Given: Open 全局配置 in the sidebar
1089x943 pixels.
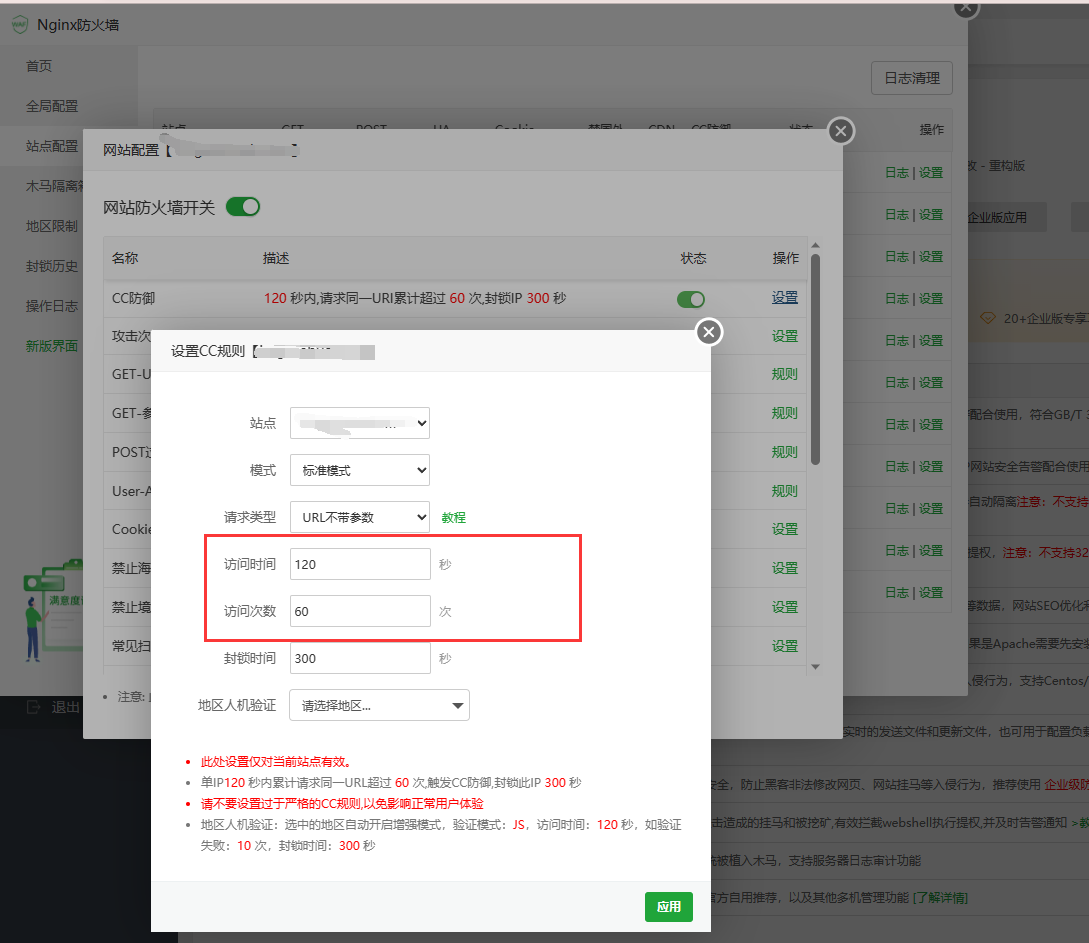Looking at the screenshot, I should click(x=52, y=106).
